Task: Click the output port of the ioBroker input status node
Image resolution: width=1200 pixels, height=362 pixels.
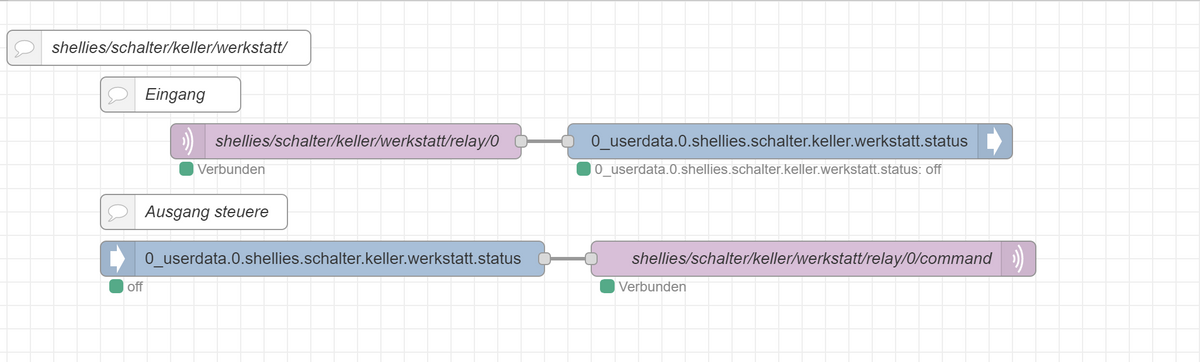Action: coord(545,259)
